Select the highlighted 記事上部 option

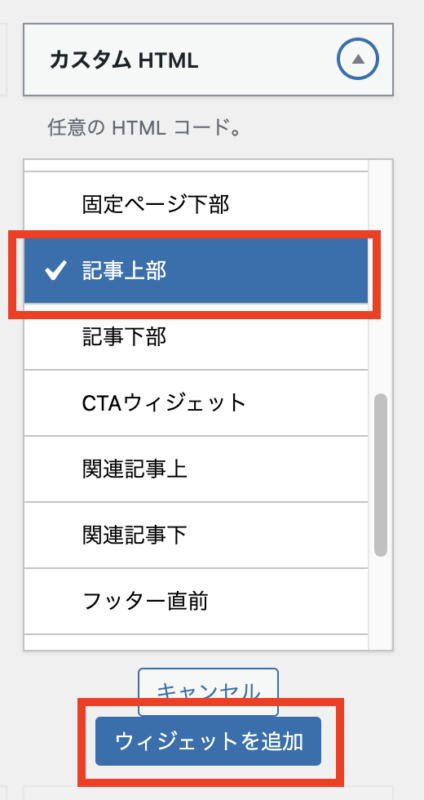coord(196,271)
